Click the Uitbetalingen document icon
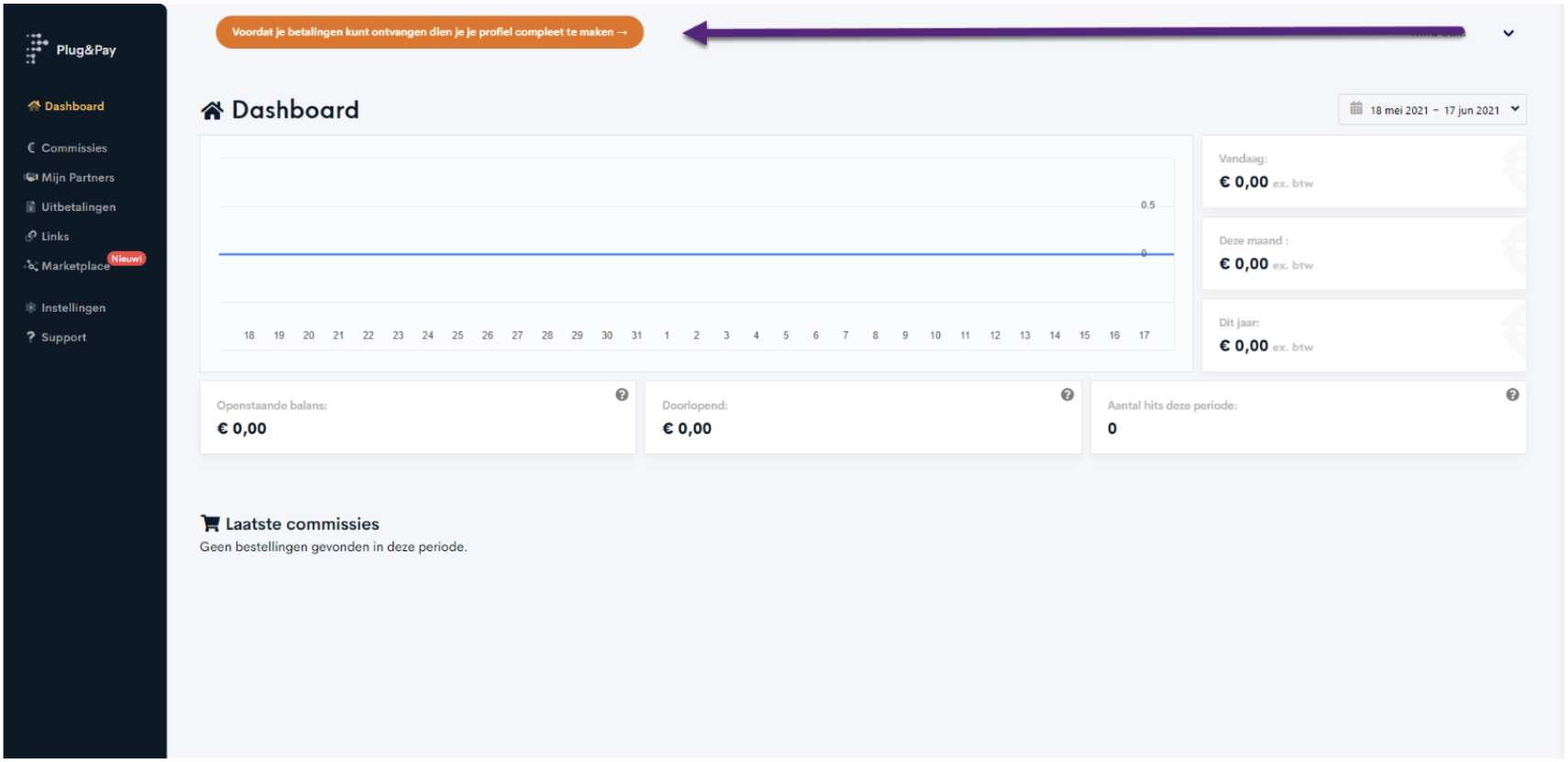The width and height of the screenshot is (1568, 762). (31, 206)
